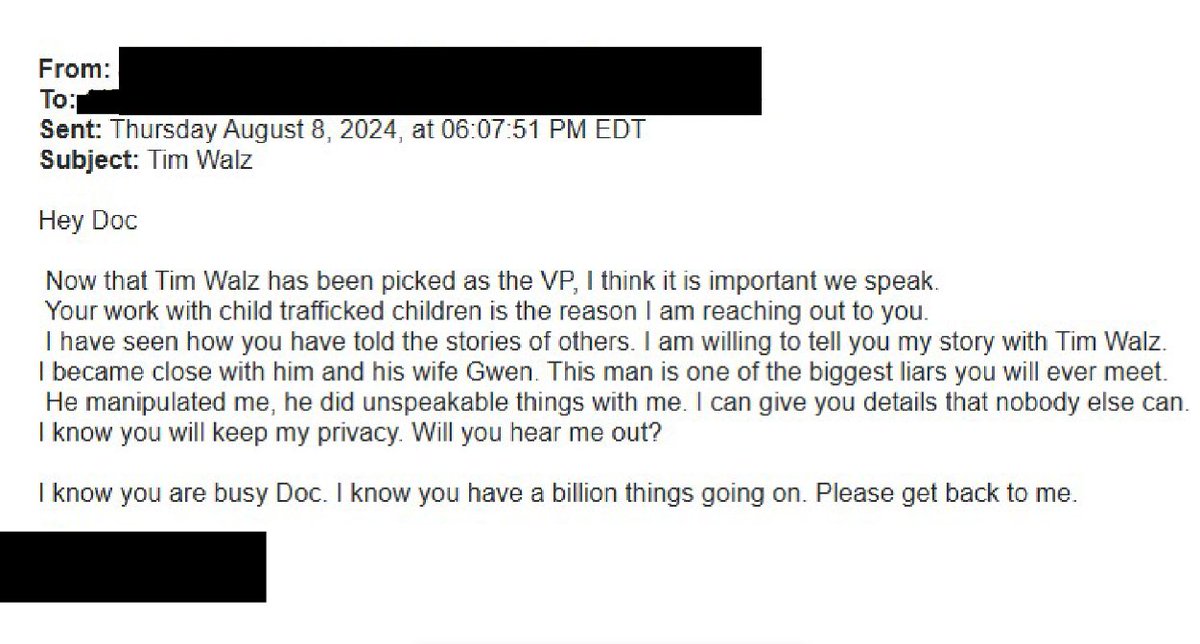Click the "Subject:" header label
Image resolution: width=1200 pixels, height=644 pixels.
pyautogui.click(x=89, y=160)
